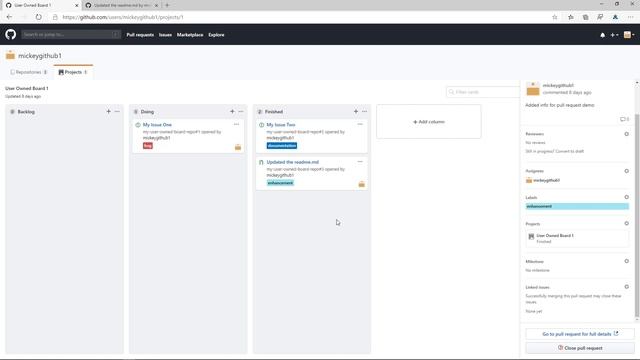Add a card to Finished column
The width and height of the screenshot is (640, 360).
pyautogui.click(x=356, y=111)
